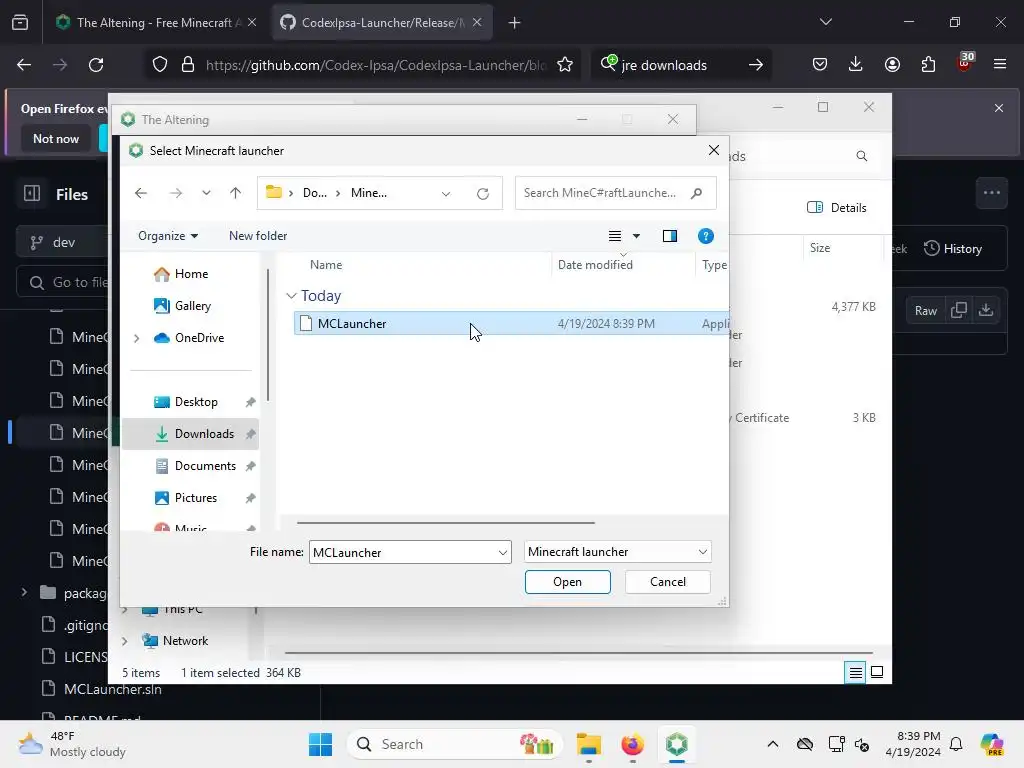Click Details in the Explorer window
The image size is (1024, 768).
click(x=837, y=208)
